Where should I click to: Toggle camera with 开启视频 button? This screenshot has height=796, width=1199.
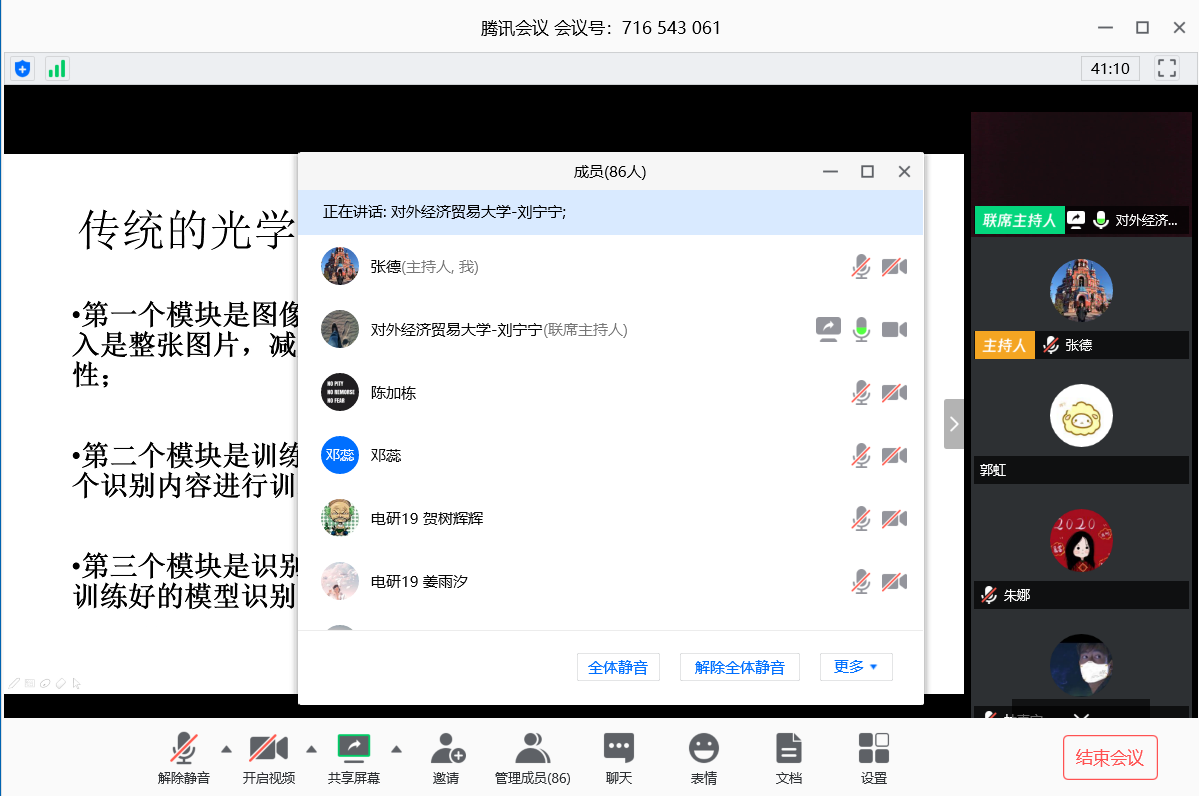(x=268, y=756)
